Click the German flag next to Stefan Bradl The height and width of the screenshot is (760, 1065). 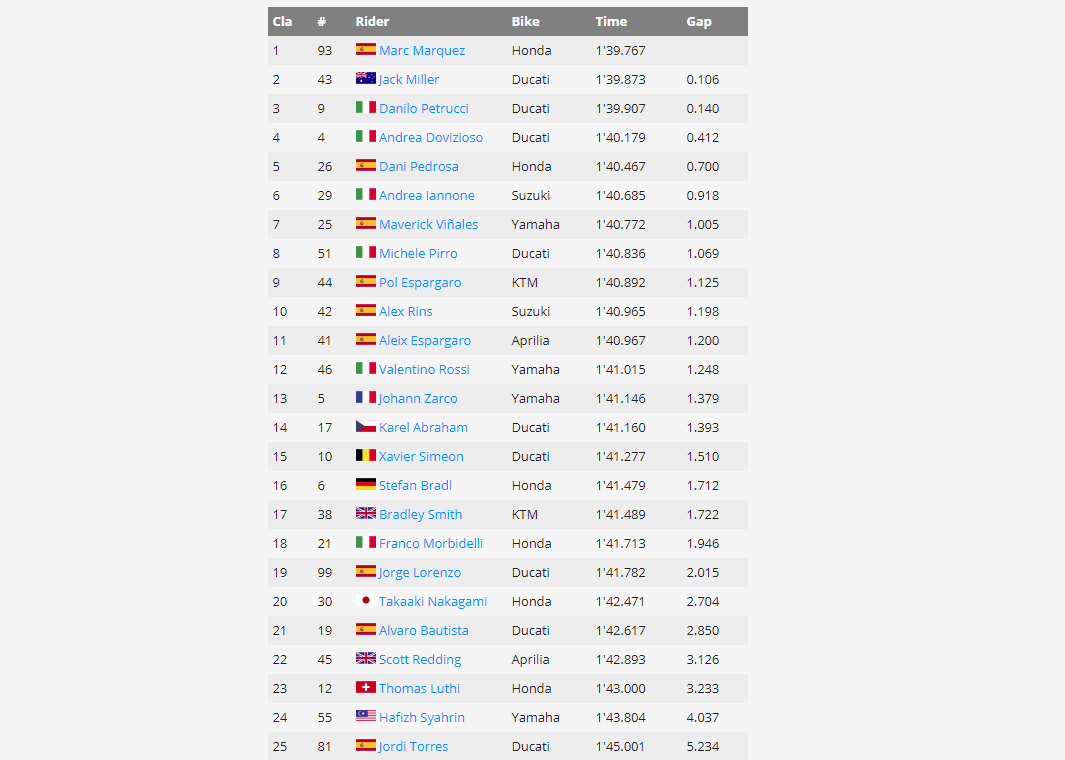(x=365, y=484)
